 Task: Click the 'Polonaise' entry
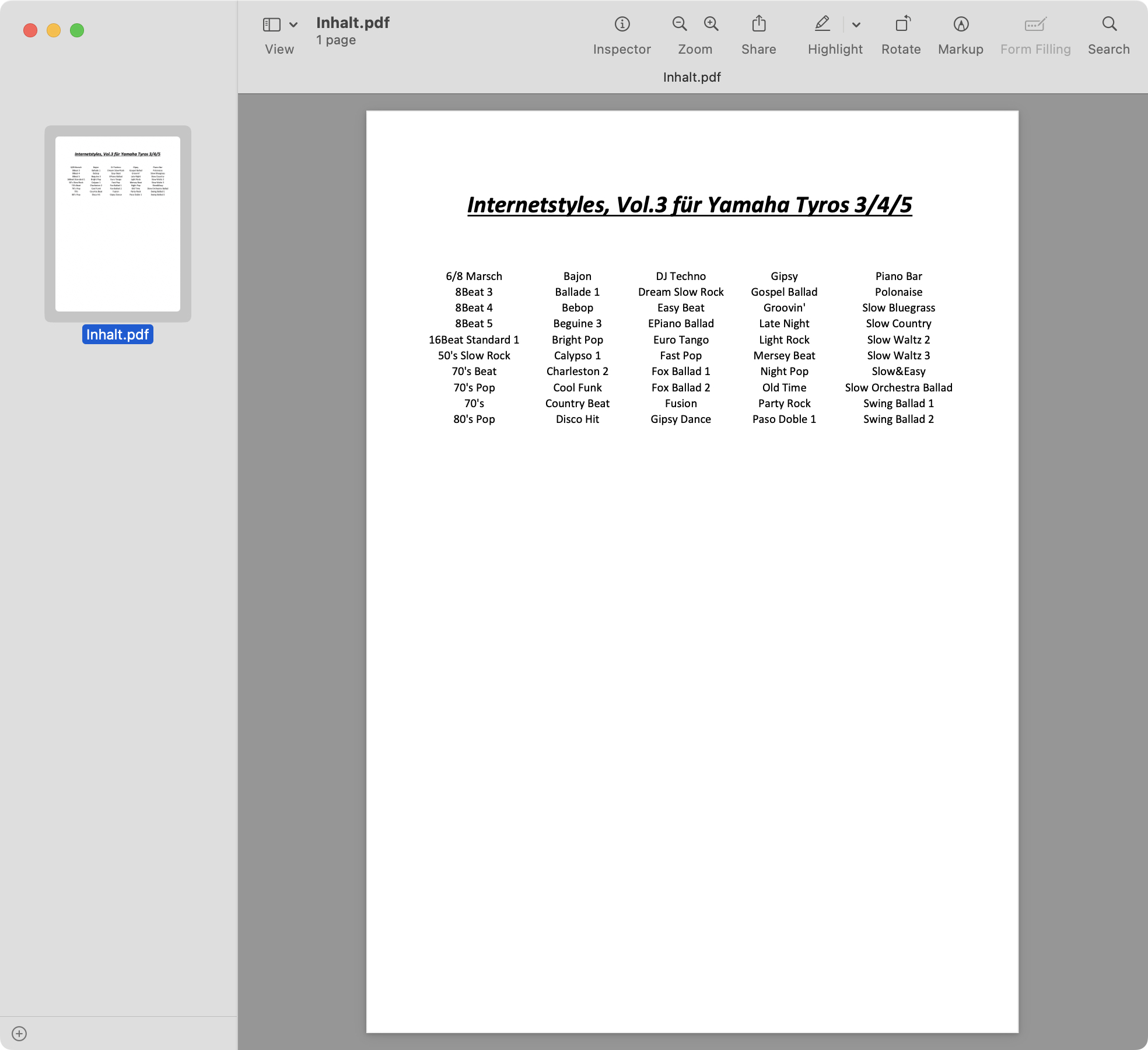pyautogui.click(x=898, y=292)
